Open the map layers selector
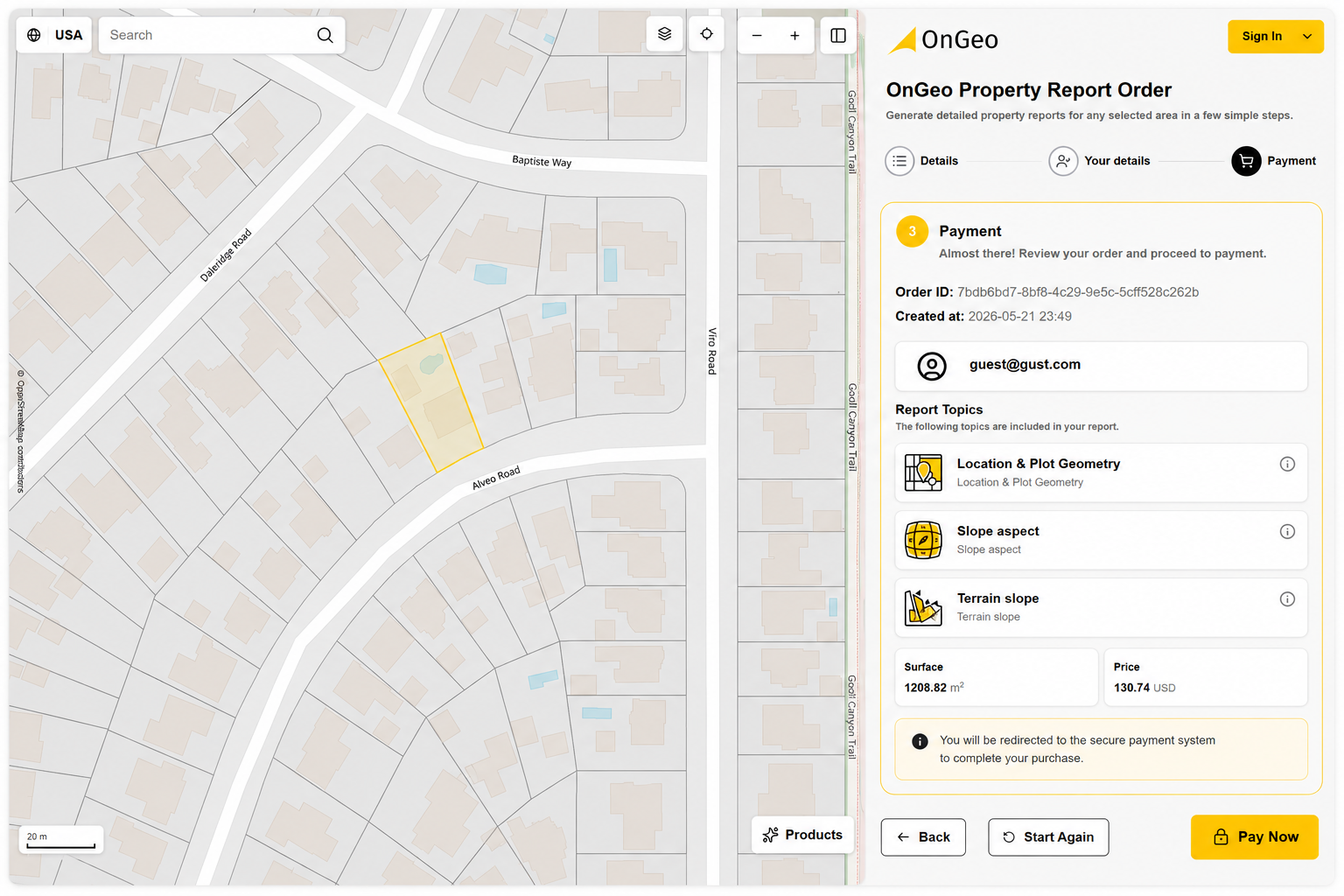The image size is (1344, 896). click(x=665, y=34)
